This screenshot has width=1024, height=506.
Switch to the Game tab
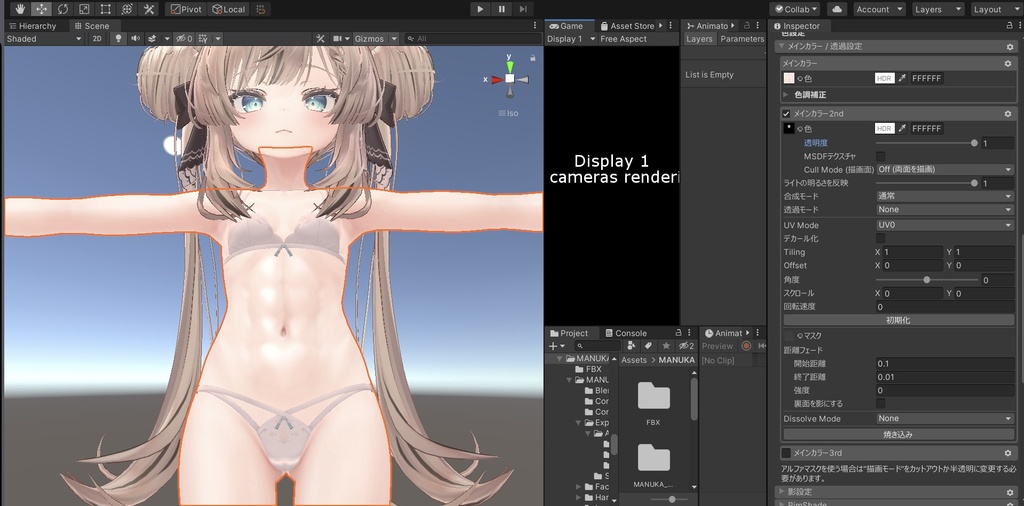(566, 26)
